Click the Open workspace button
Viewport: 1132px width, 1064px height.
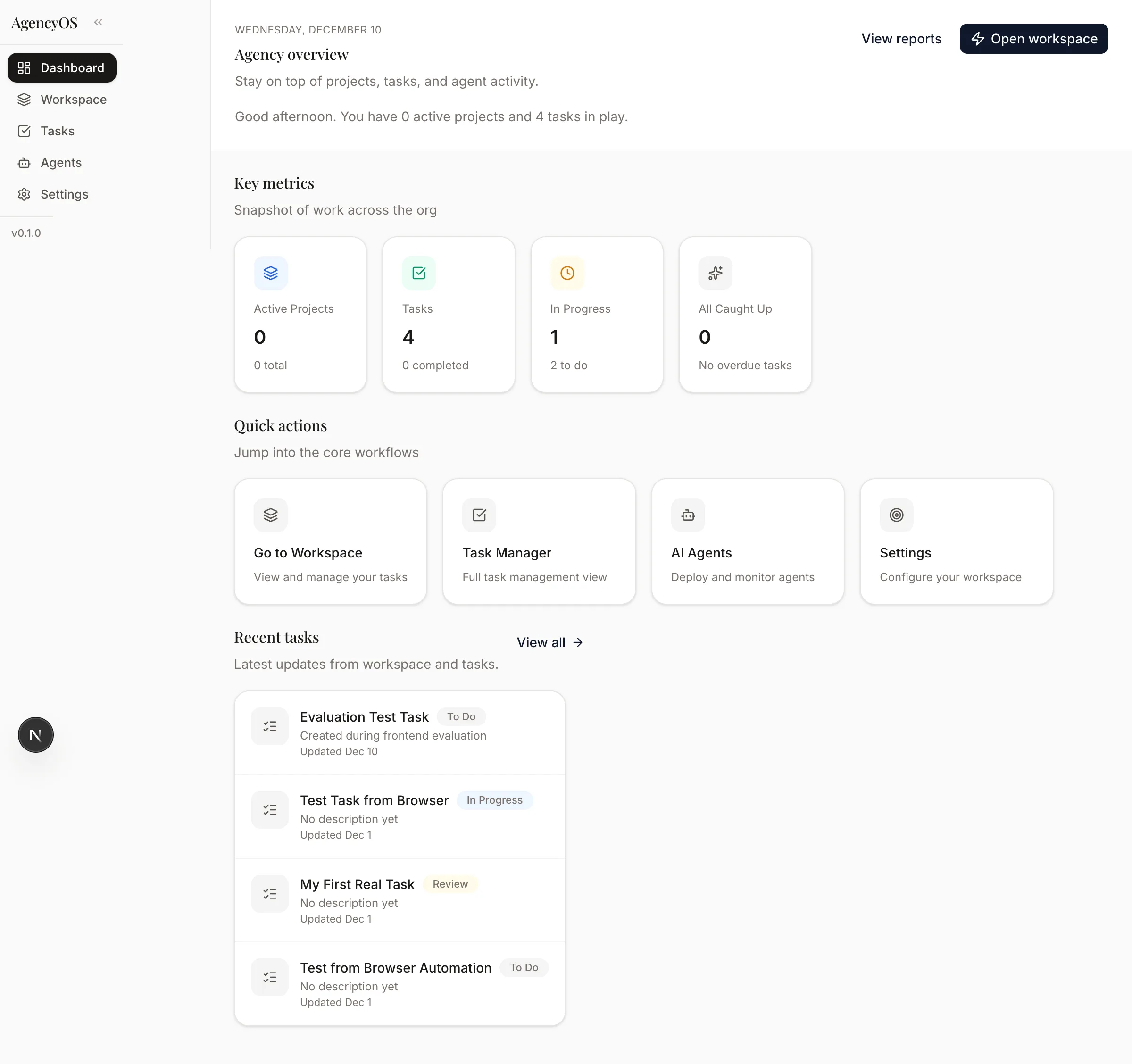pos(1033,39)
